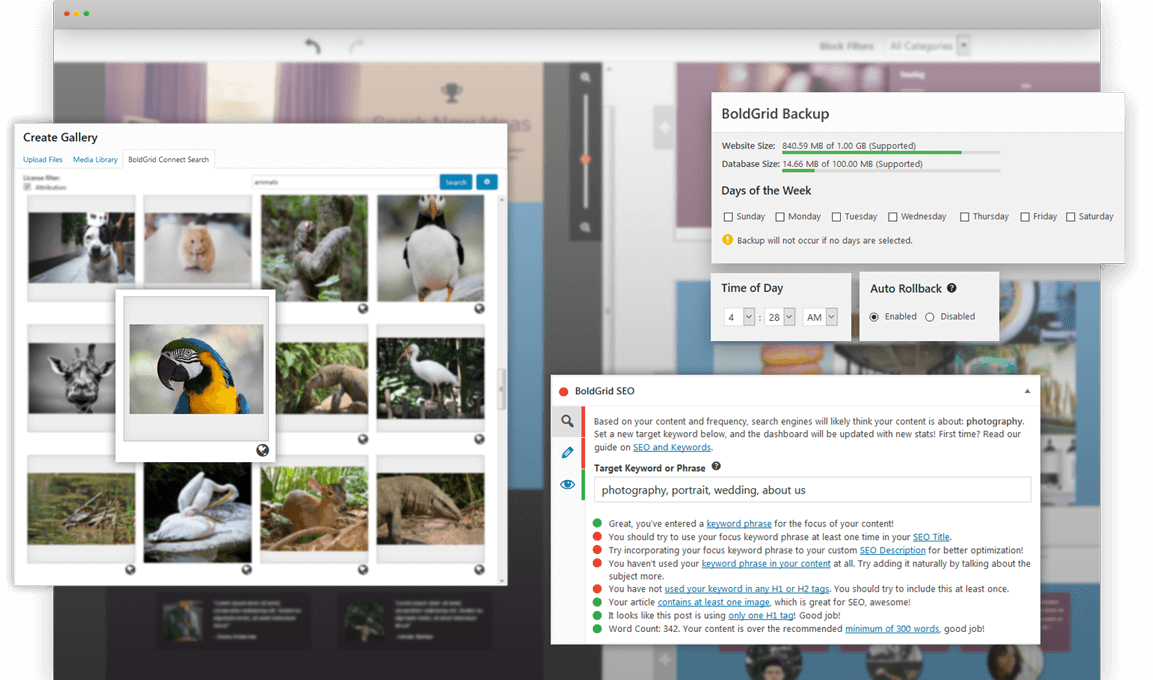Screen dimensions: 1153x680
Task: Click the gallery search field containing 'animals'
Action: click(x=344, y=182)
